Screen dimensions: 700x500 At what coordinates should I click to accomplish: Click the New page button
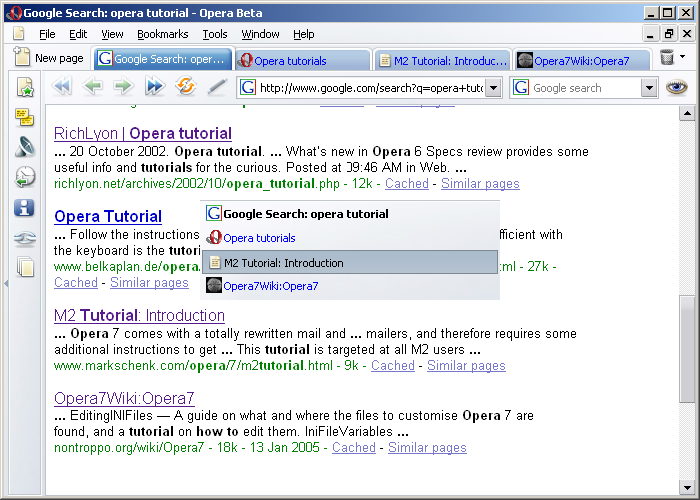coord(48,59)
